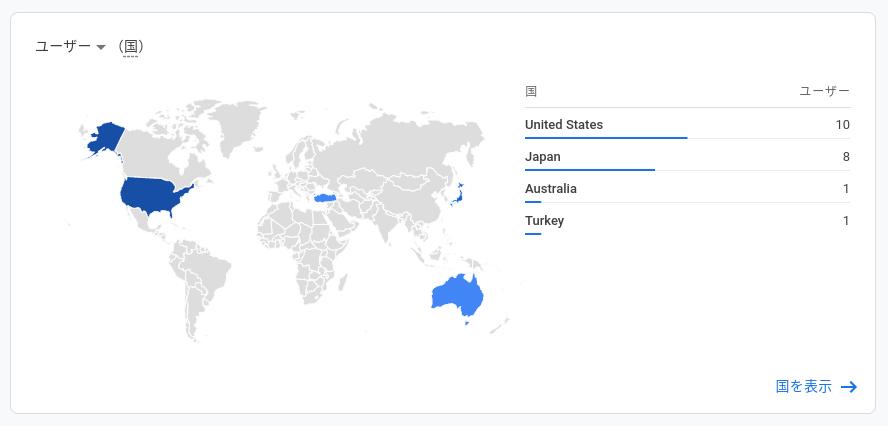The width and height of the screenshot is (888, 426).
Task: Click the Japan user count 8
Action: click(x=846, y=157)
